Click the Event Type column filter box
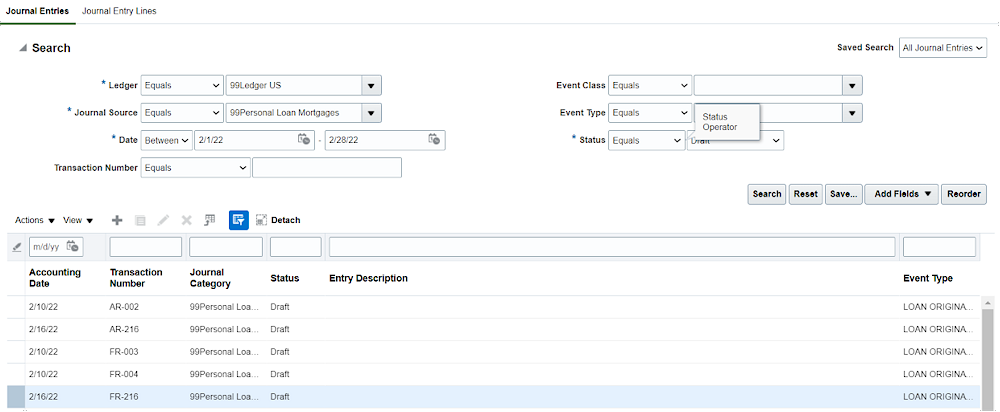The width and height of the screenshot is (1000, 412). (939, 247)
